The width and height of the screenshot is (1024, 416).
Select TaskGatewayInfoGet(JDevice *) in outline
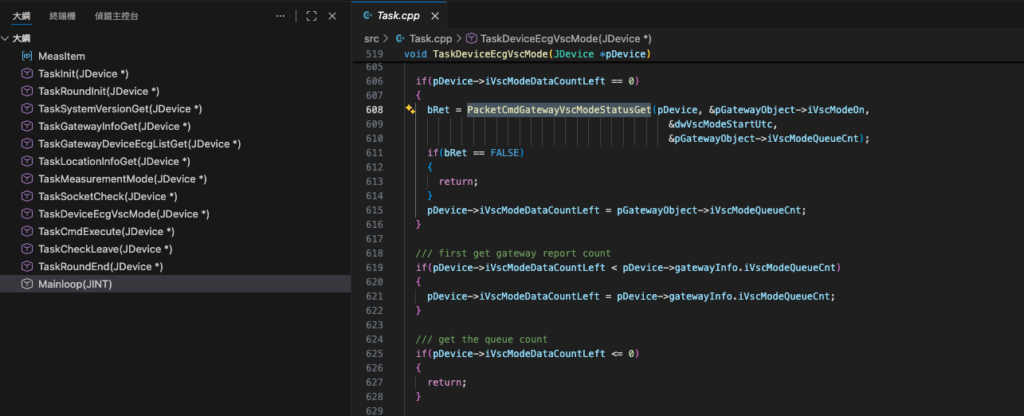click(114, 126)
